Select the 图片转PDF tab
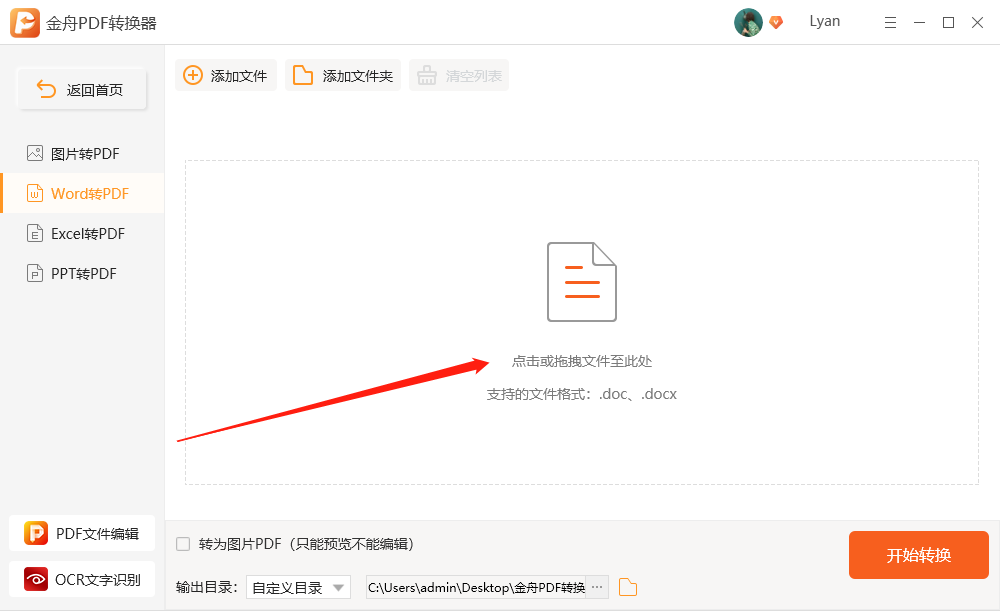Screen dimensions: 1000x612 [x=82, y=154]
